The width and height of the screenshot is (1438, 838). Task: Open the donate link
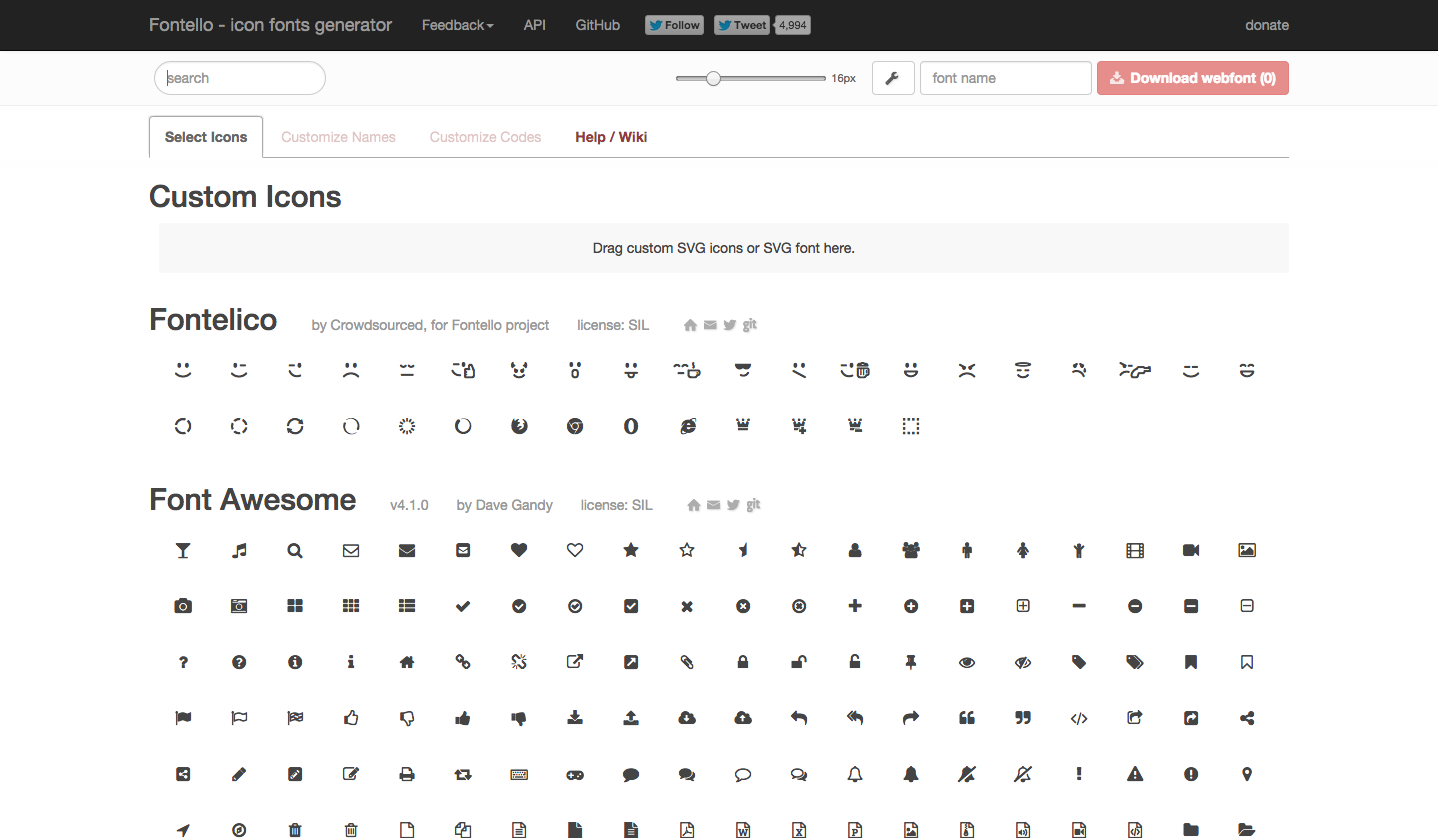click(x=1267, y=25)
